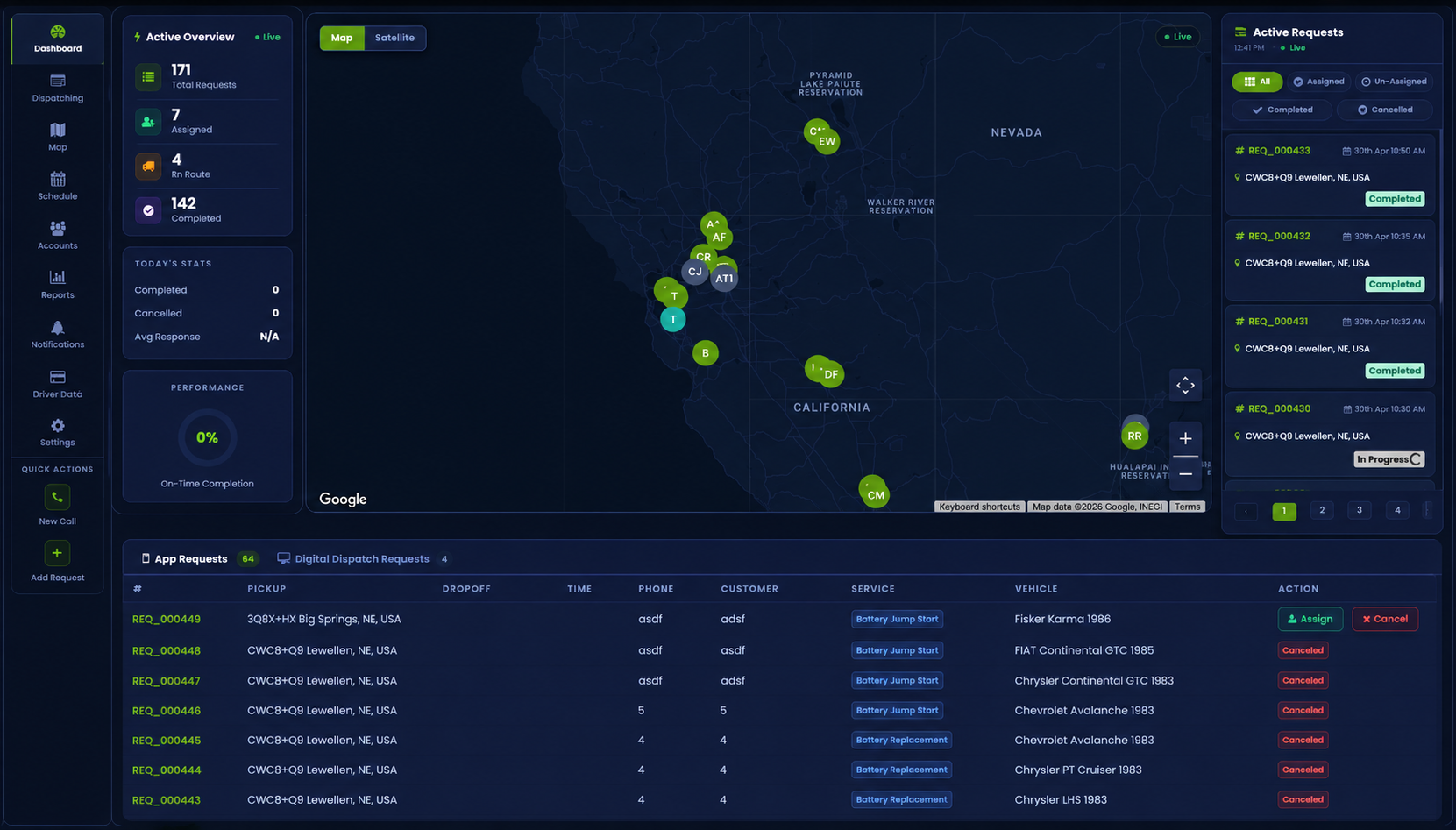Click the 0% on-time performance ring

click(x=207, y=437)
